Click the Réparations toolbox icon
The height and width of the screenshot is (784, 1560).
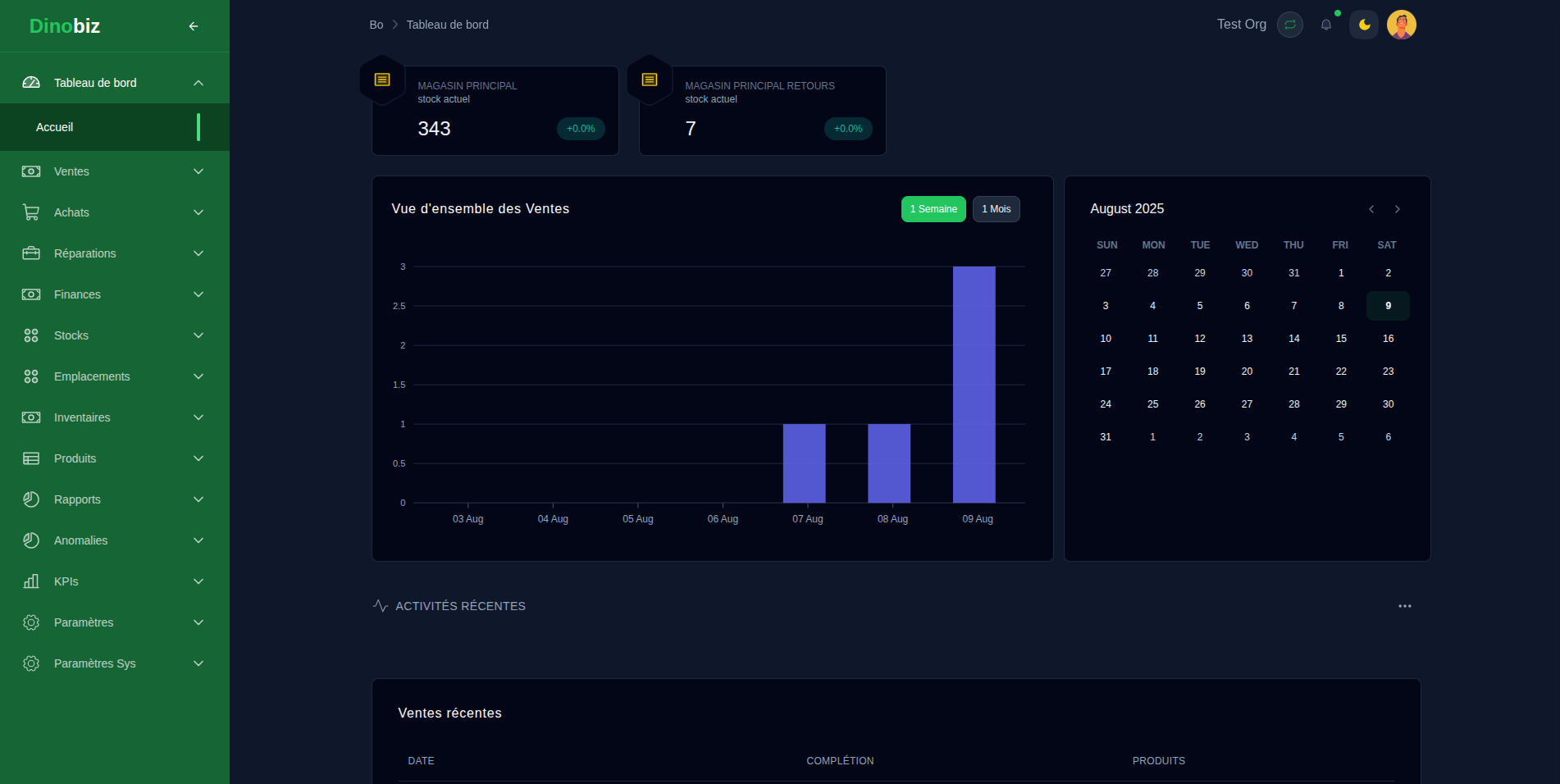(x=31, y=253)
